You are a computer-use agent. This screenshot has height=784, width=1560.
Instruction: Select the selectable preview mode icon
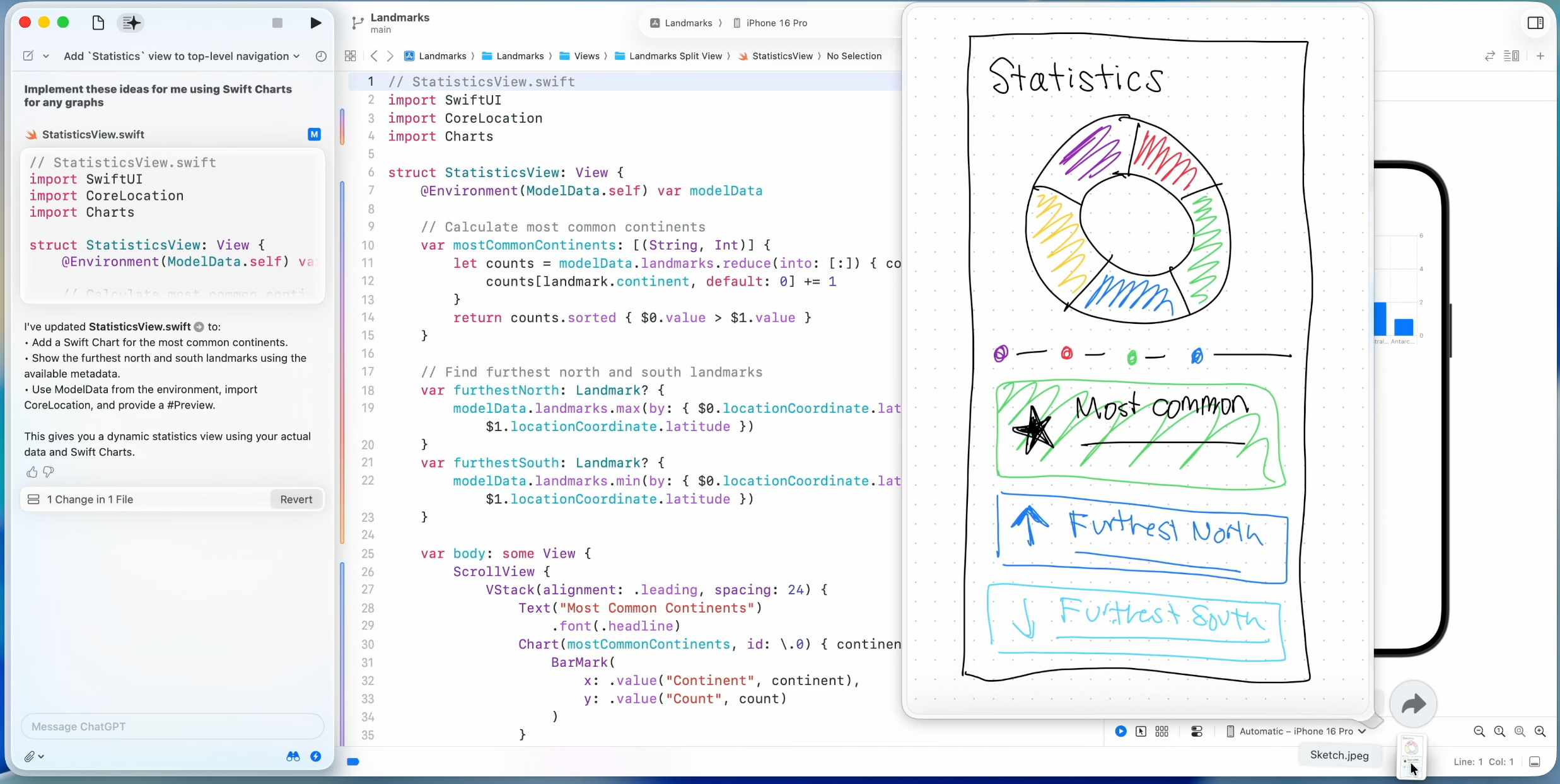click(1141, 731)
